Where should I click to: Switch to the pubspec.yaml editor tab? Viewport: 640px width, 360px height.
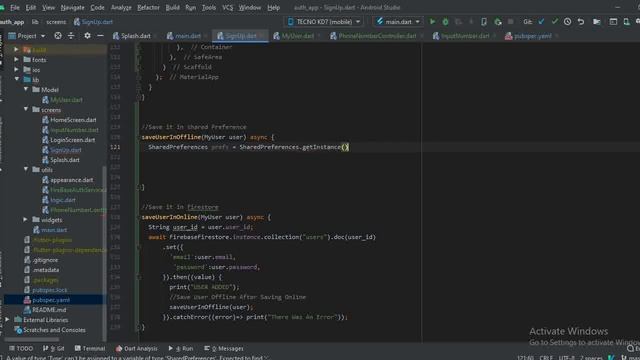point(528,36)
